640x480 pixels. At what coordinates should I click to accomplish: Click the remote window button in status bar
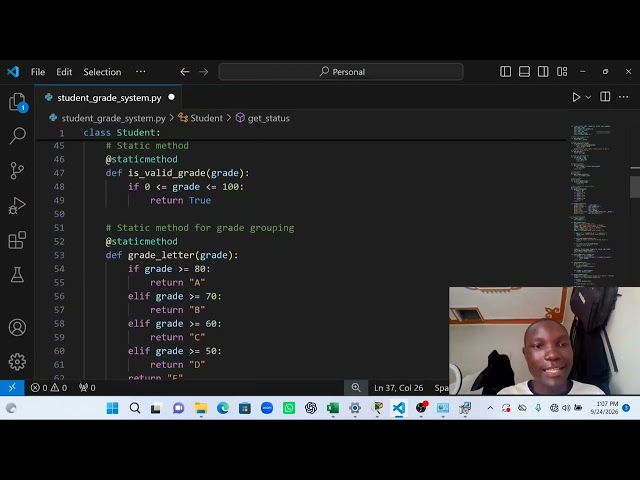click(x=12, y=387)
